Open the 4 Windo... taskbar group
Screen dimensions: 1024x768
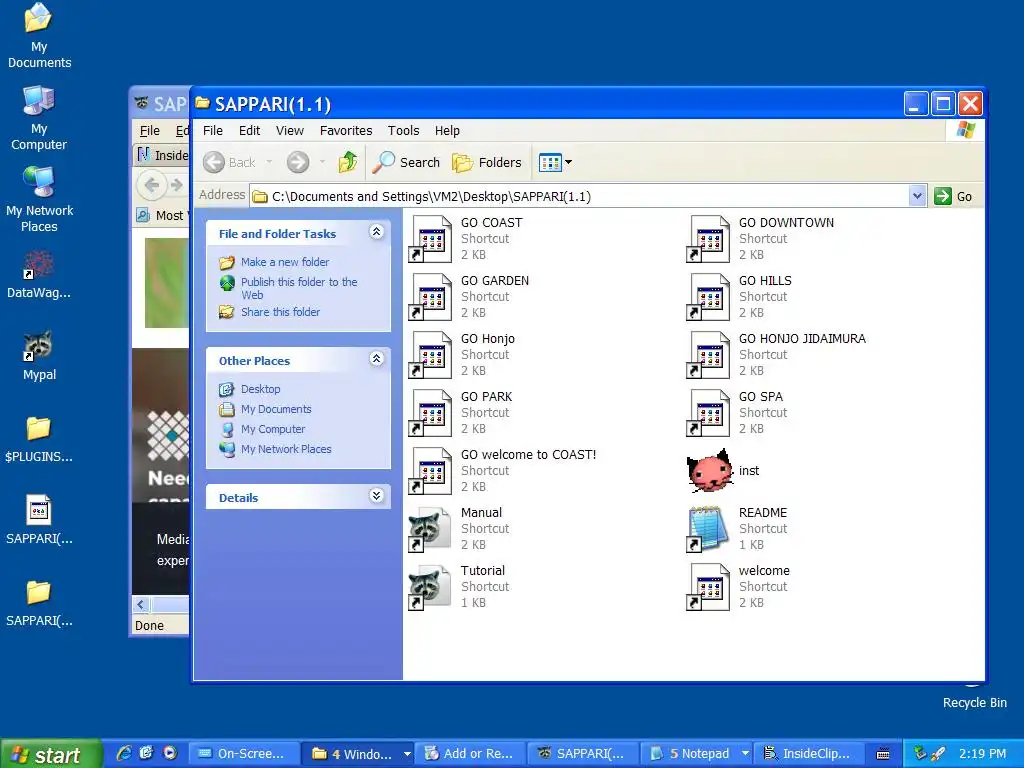(x=360, y=754)
